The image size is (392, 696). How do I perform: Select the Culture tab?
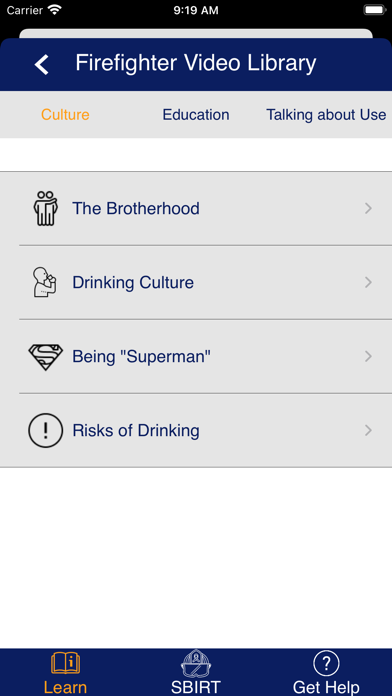(x=65, y=115)
